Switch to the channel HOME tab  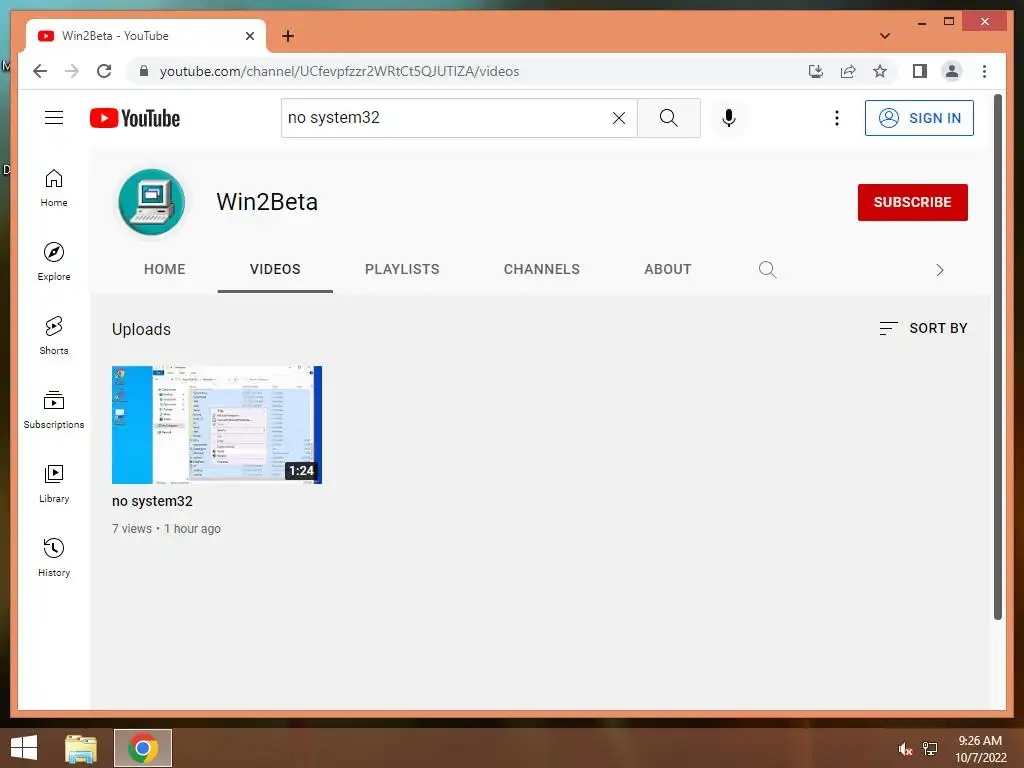pos(165,269)
